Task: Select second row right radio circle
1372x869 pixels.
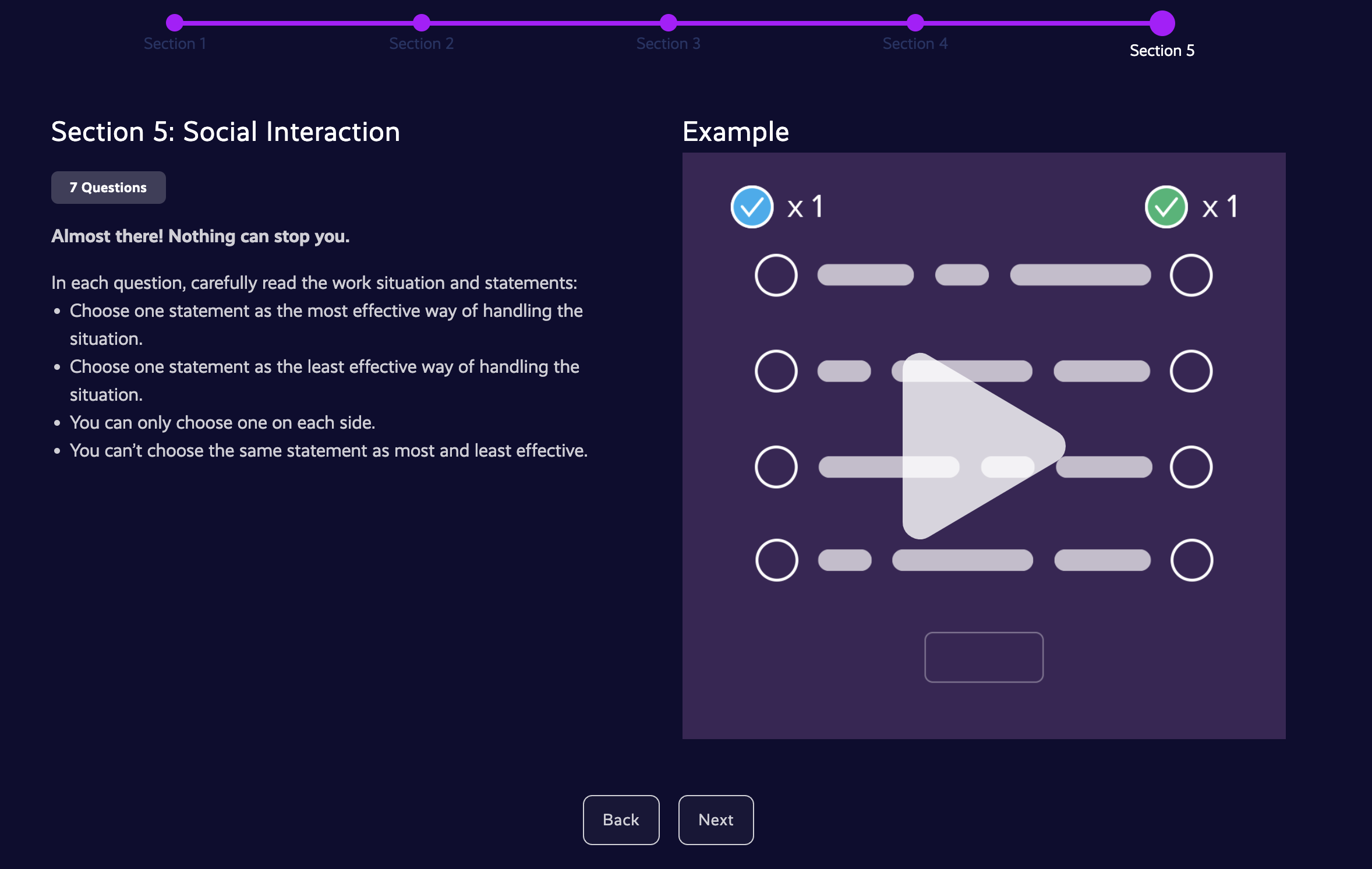Action: (x=1191, y=371)
